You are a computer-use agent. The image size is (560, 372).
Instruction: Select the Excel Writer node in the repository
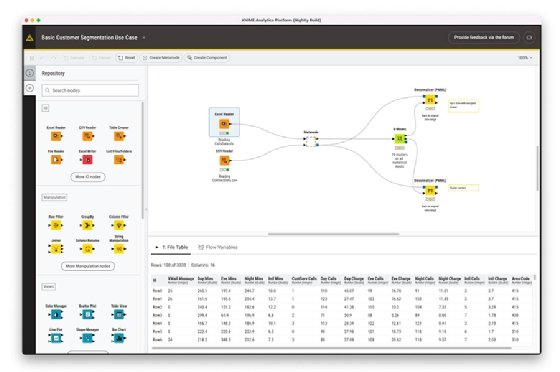click(x=88, y=160)
